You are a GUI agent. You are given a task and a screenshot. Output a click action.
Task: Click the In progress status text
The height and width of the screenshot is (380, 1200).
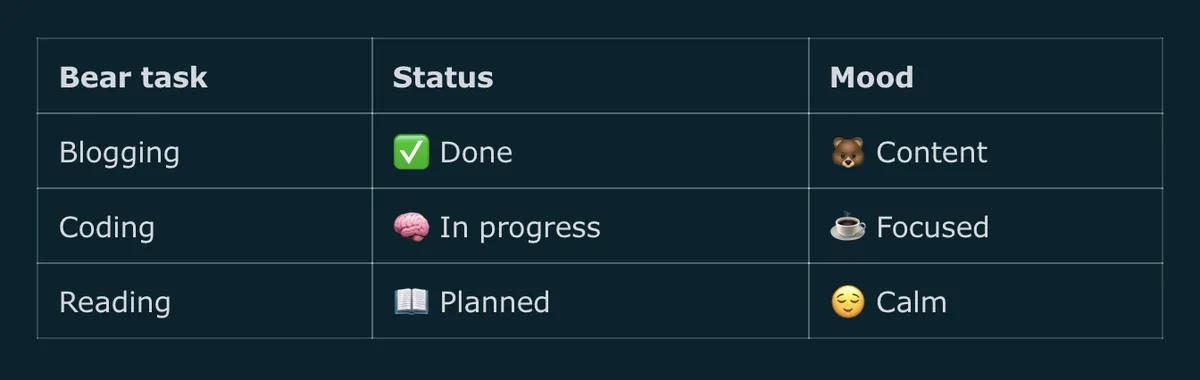point(520,228)
